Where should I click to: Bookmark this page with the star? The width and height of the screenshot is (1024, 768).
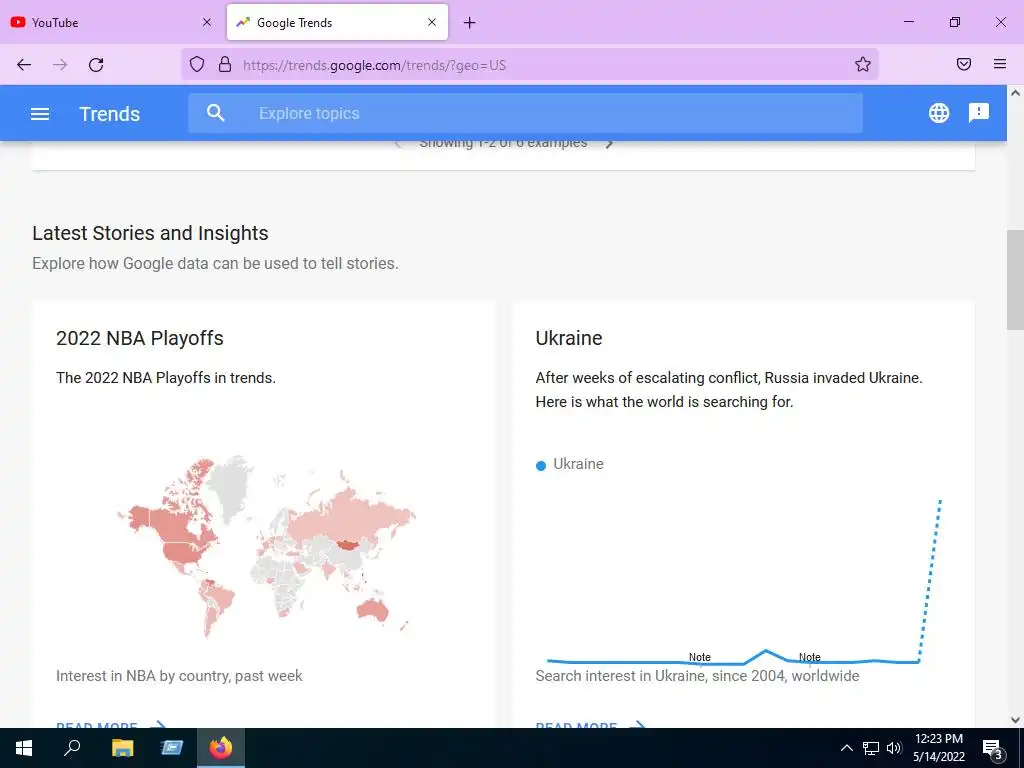[x=863, y=64]
